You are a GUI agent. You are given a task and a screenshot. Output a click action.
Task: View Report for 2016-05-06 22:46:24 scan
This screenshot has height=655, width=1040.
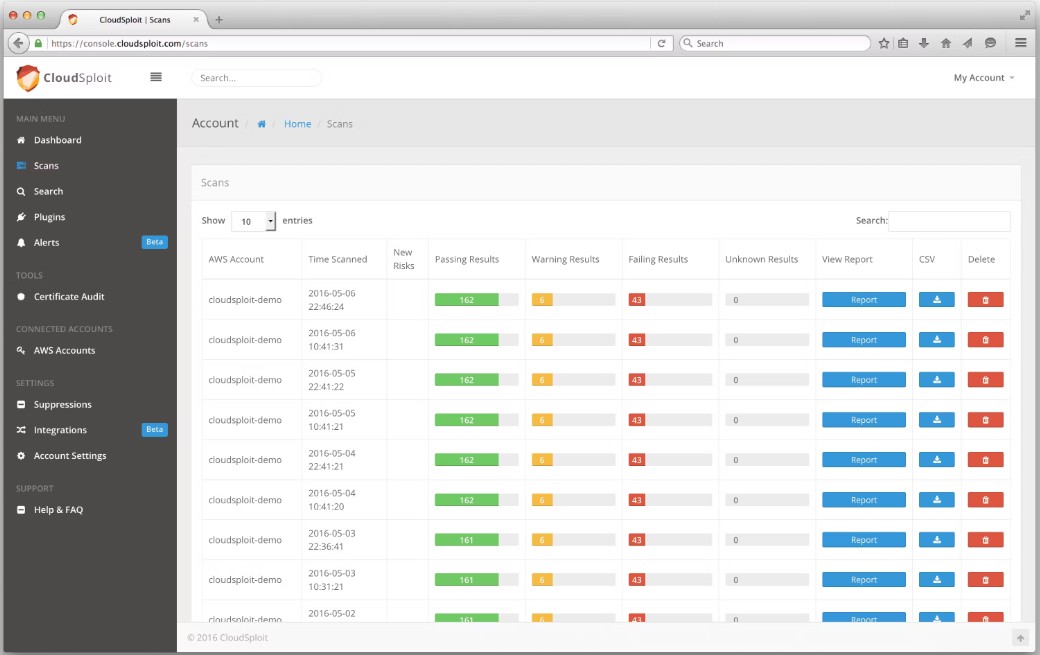pos(864,300)
